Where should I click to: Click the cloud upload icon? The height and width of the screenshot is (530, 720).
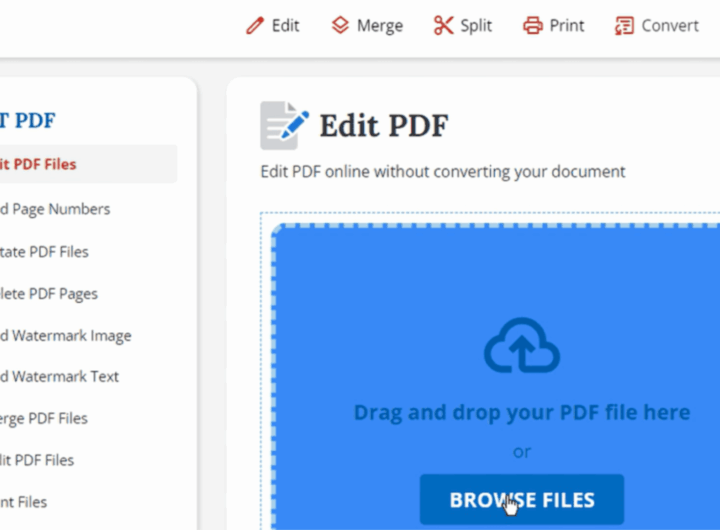(x=521, y=348)
